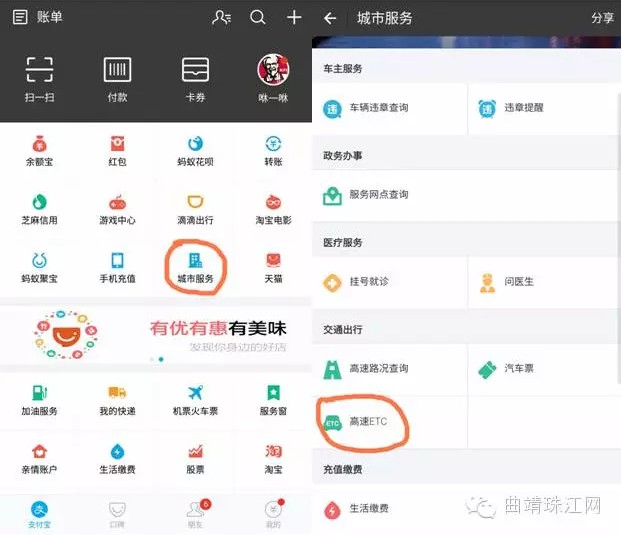The image size is (622, 535).
Task: Tap the 有优有惠有美味 promo banner
Action: pyautogui.click(x=155, y=335)
